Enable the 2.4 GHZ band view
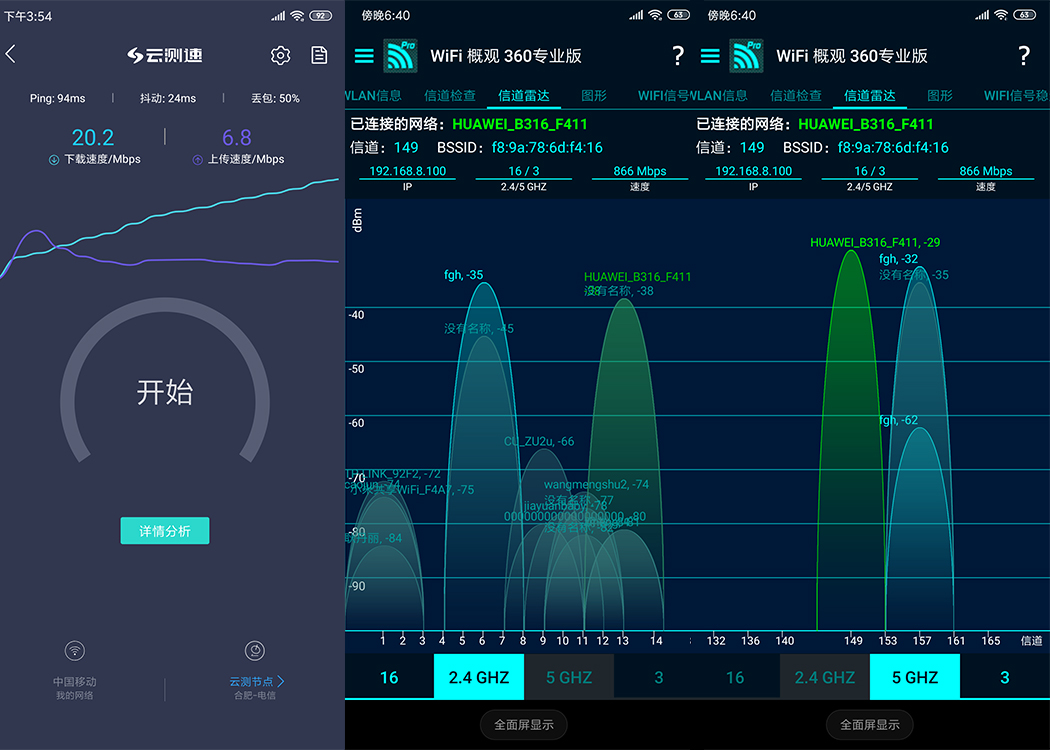The image size is (1050, 750). pyautogui.click(x=478, y=677)
